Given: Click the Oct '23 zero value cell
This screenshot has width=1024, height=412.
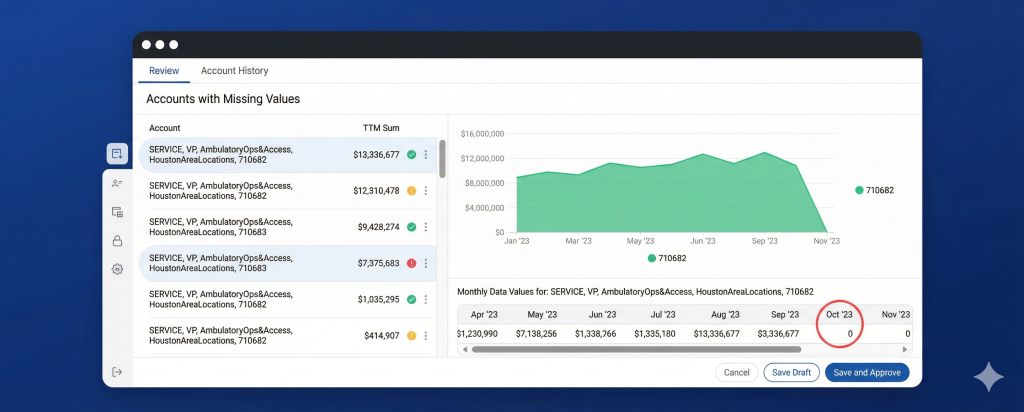Looking at the screenshot, I should click(850, 333).
